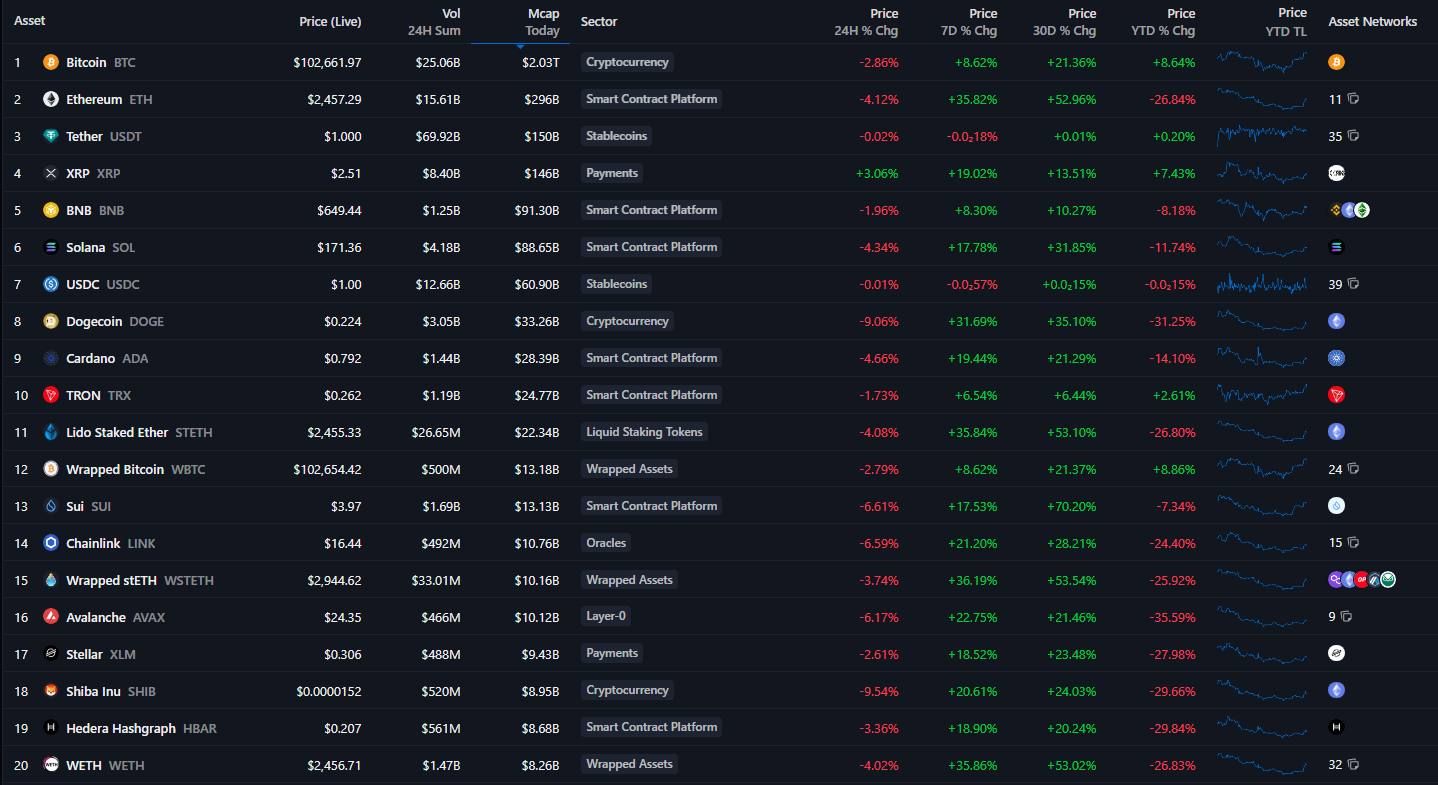Click the Avalanche coin logo beside the AVAX name

(x=51, y=617)
